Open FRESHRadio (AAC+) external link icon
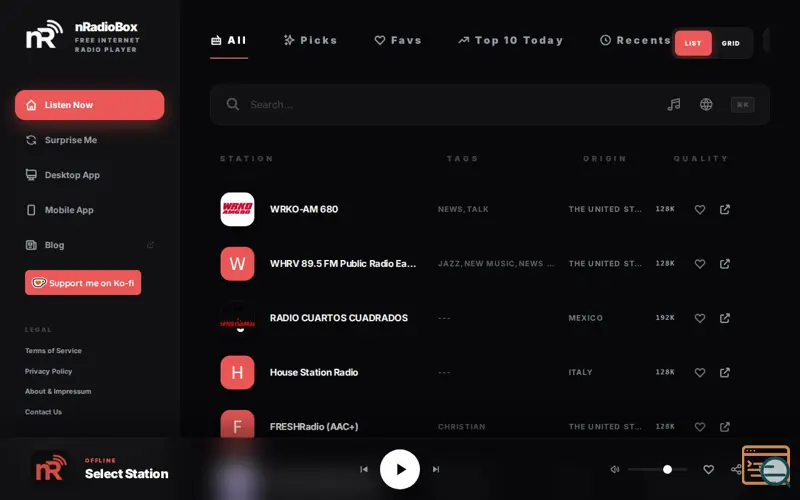This screenshot has width=800, height=500. 724,427
